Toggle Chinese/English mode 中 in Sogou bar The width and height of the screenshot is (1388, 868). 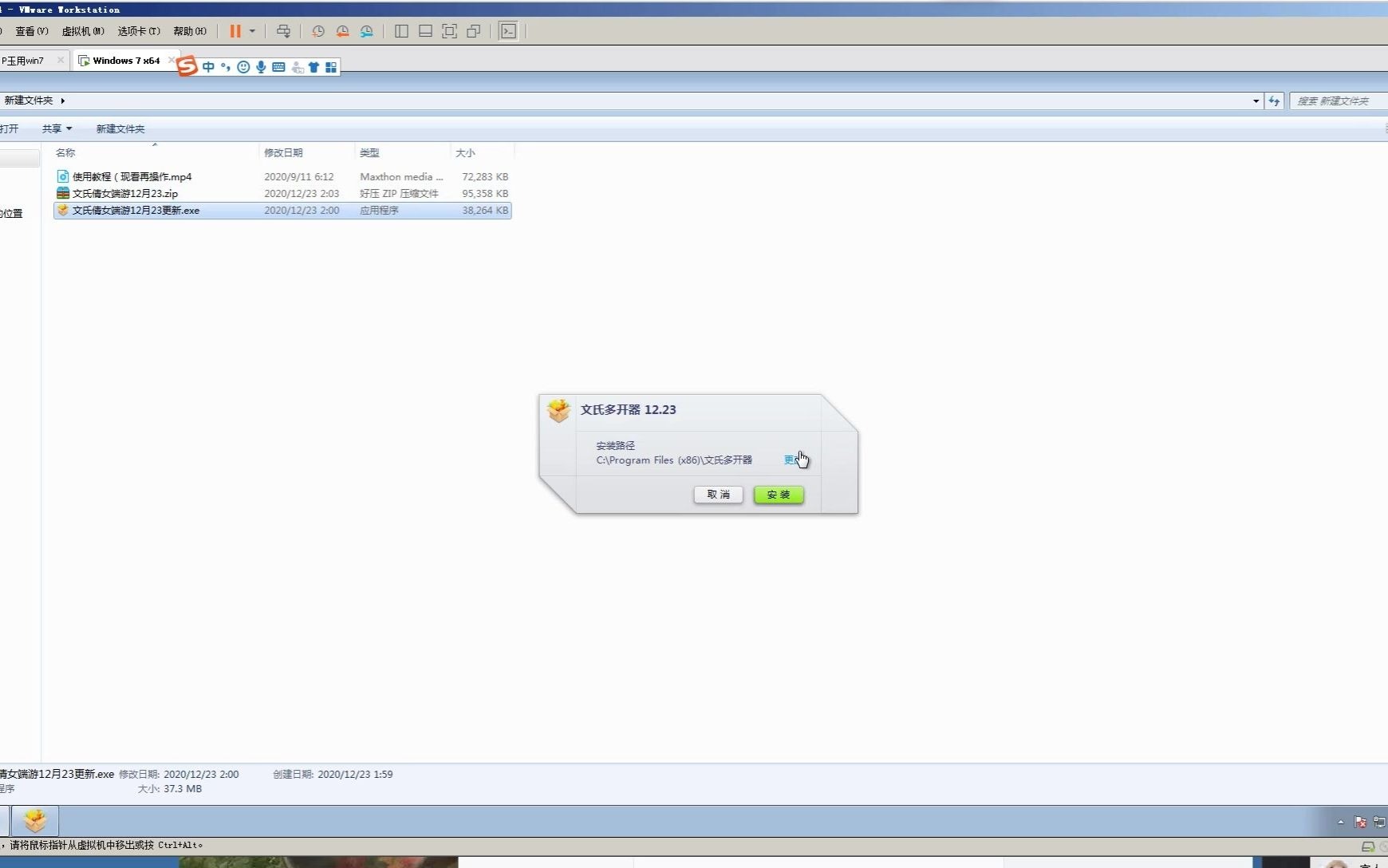tap(208, 67)
